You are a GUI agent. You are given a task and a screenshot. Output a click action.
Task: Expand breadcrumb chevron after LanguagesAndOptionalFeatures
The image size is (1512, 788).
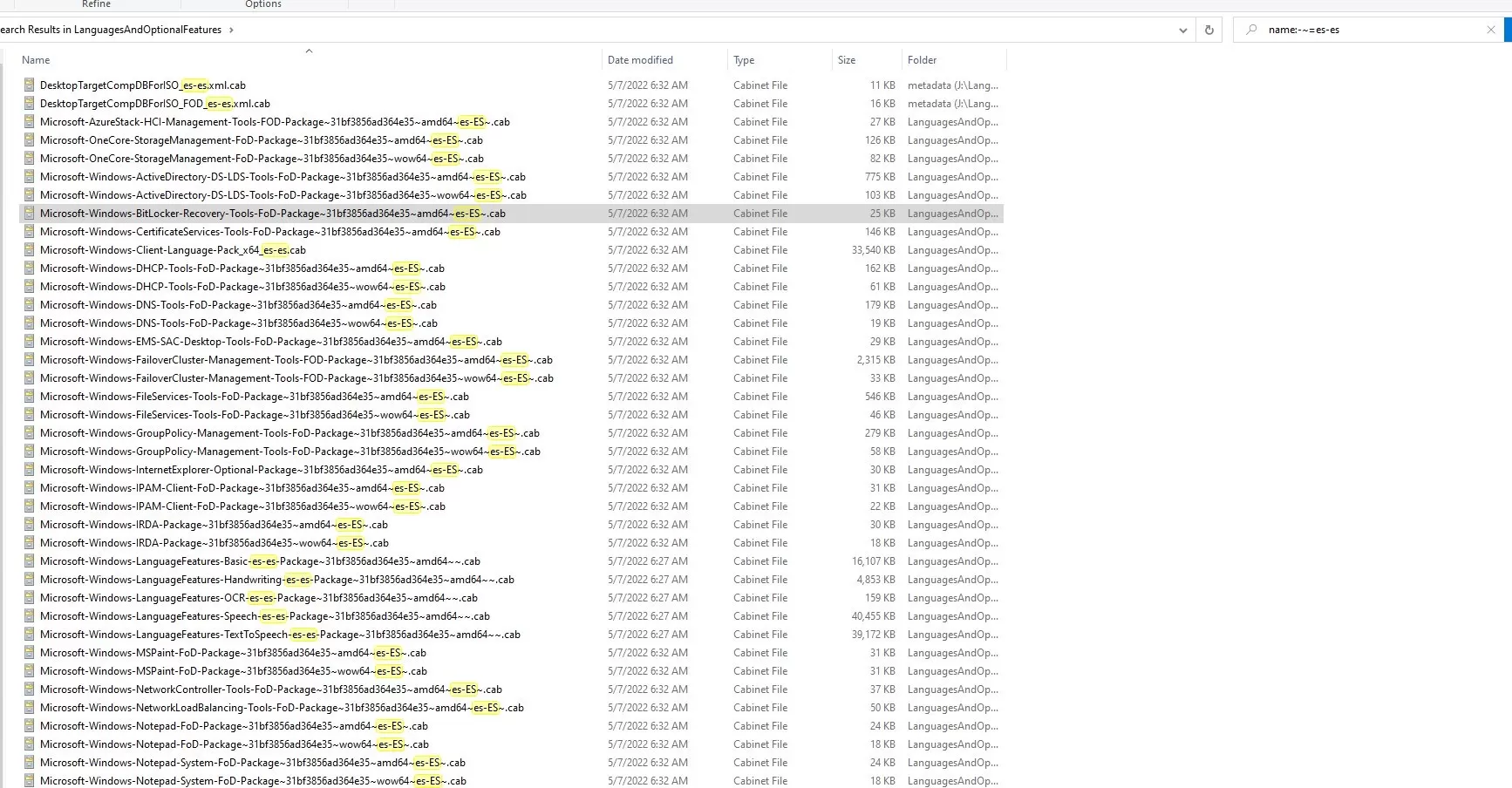tap(231, 30)
